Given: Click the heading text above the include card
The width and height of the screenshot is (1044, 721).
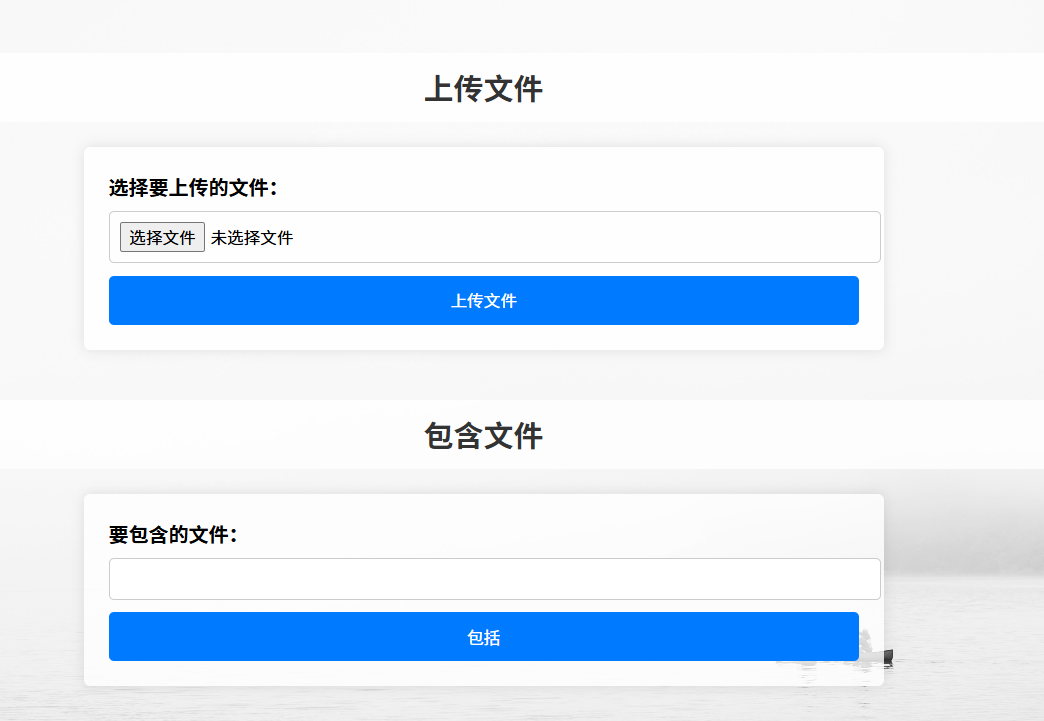Looking at the screenshot, I should [x=483, y=436].
